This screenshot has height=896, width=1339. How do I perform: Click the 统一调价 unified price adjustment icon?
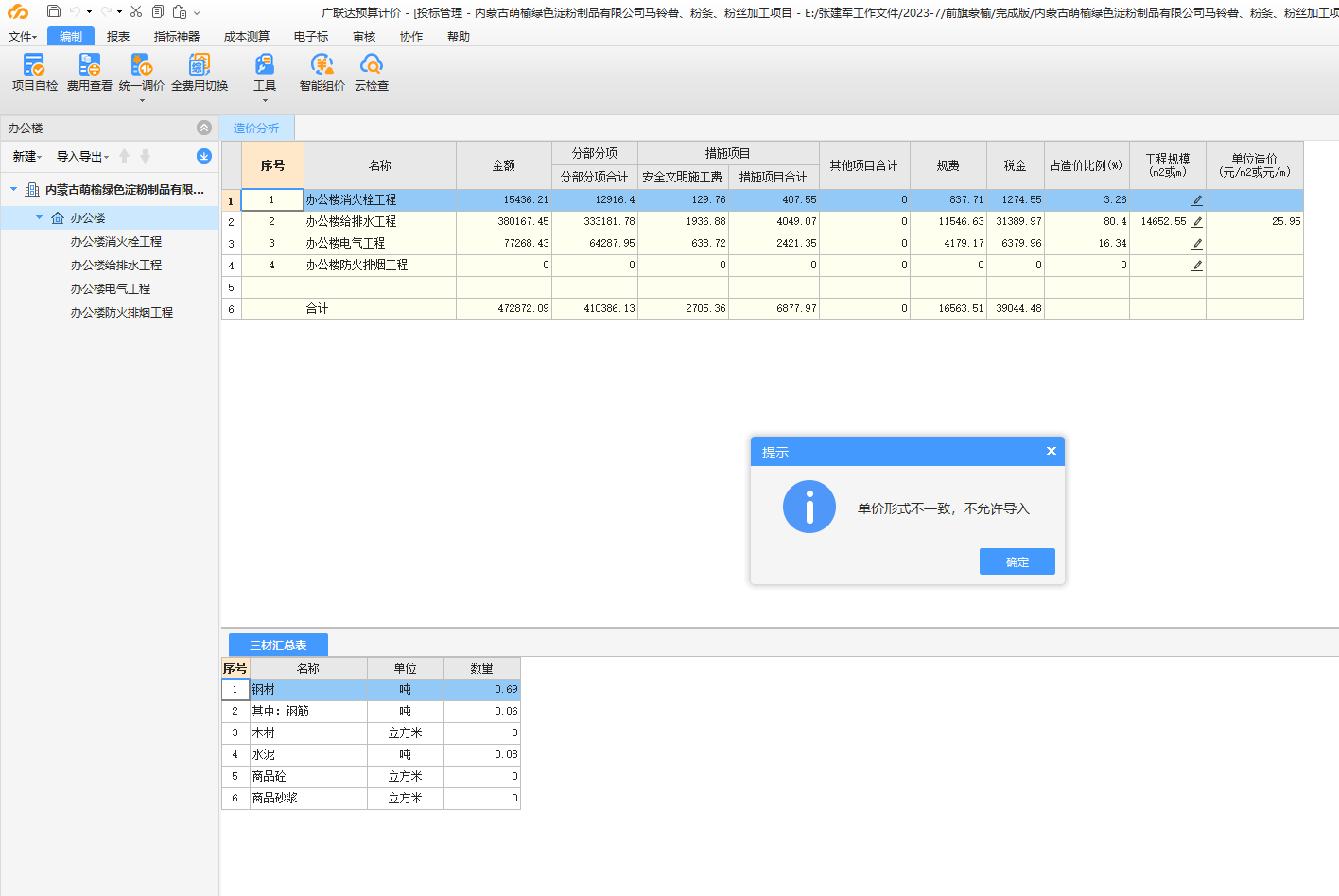[142, 64]
